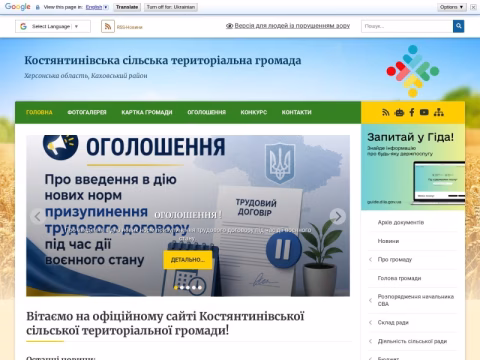Open the КОНКУРС menu item
The height and width of the screenshot is (360, 480).
coord(254,112)
